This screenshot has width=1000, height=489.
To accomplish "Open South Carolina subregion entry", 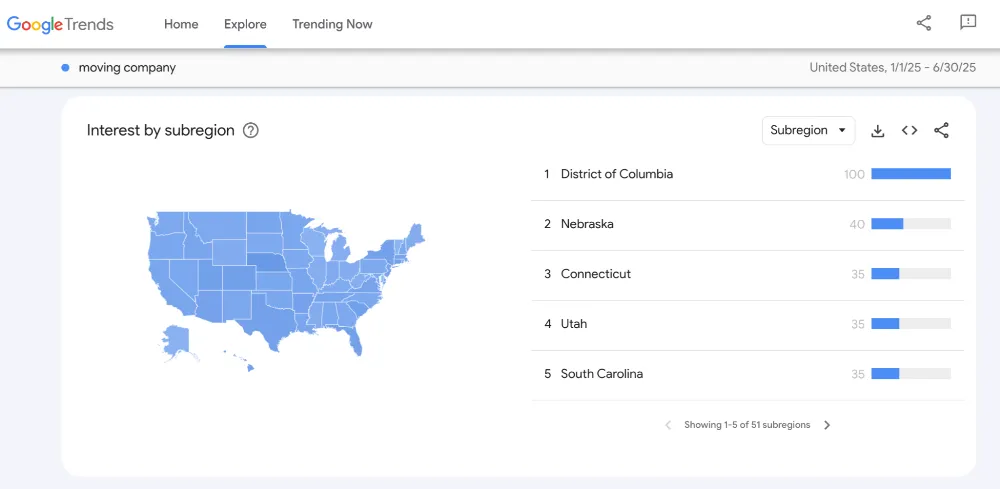I will point(747,374).
